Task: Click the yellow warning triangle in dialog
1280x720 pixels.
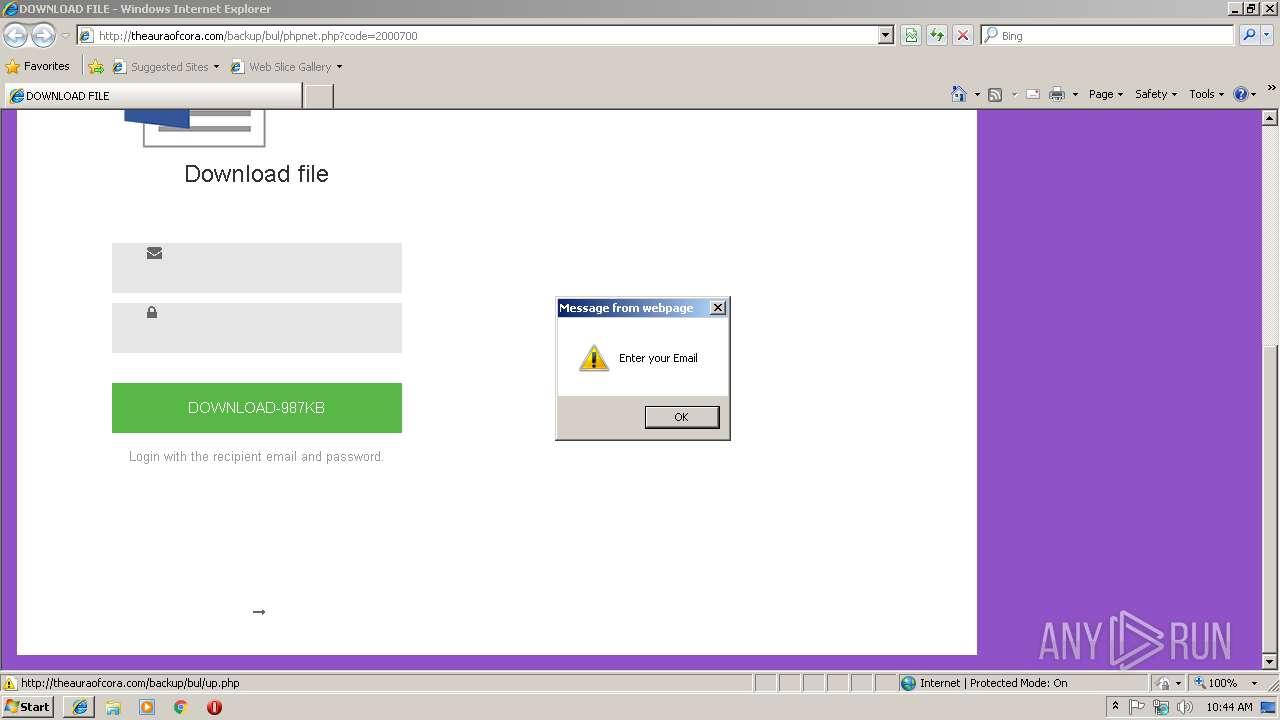Action: [x=594, y=358]
